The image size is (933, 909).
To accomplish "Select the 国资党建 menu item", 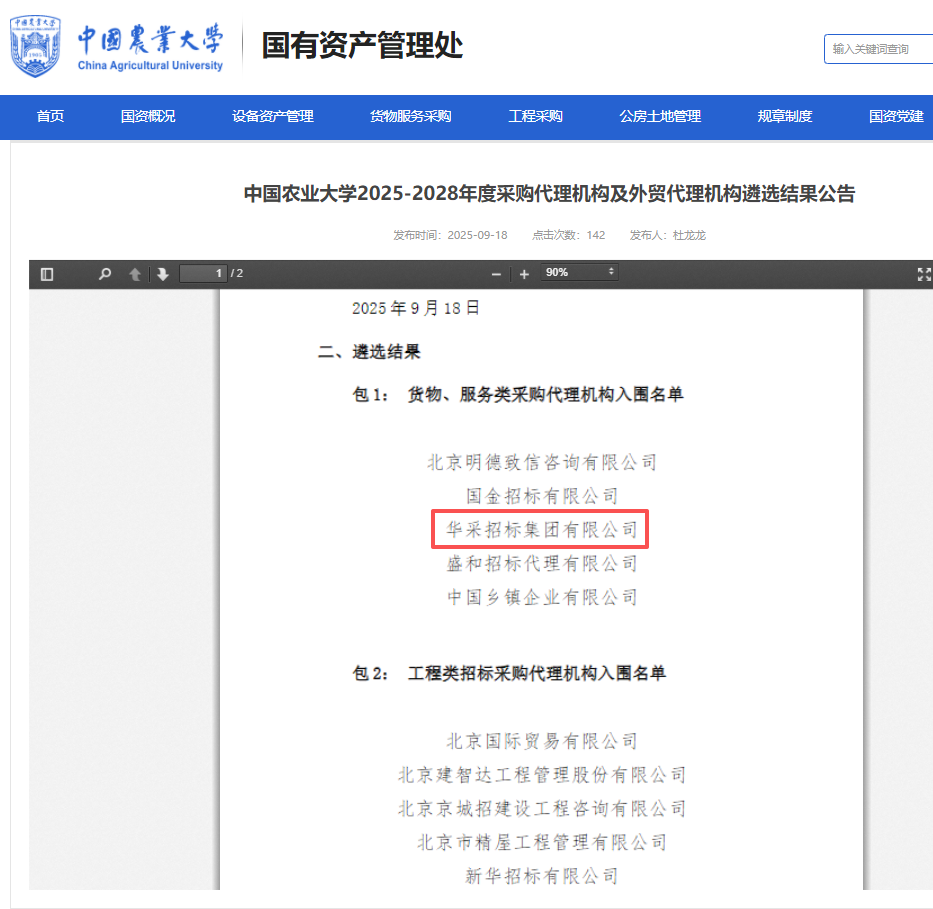I will 896,116.
